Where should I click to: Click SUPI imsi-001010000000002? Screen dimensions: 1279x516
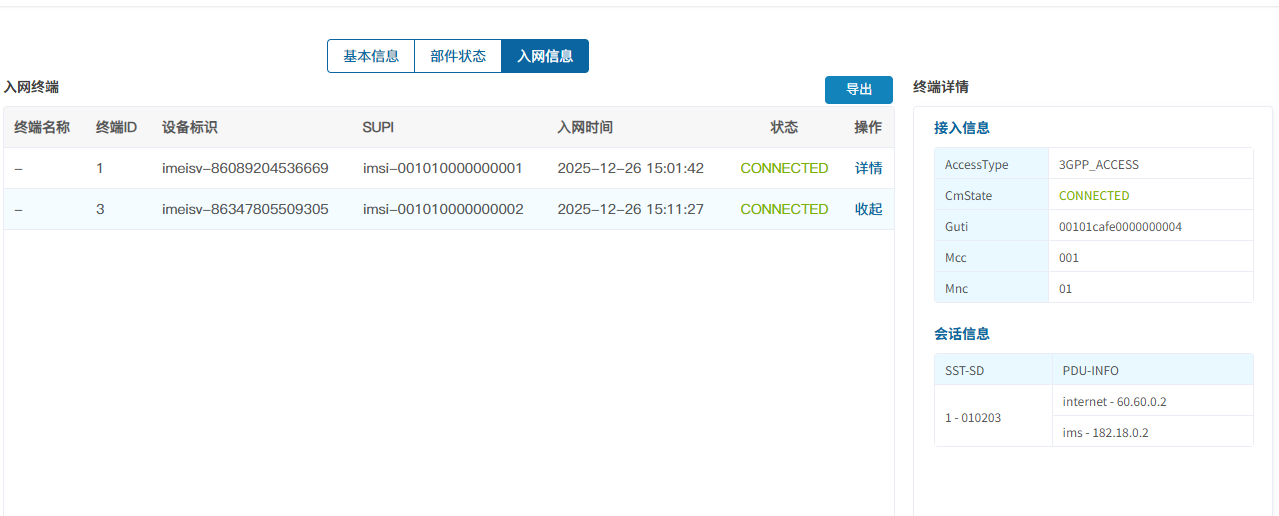442,209
